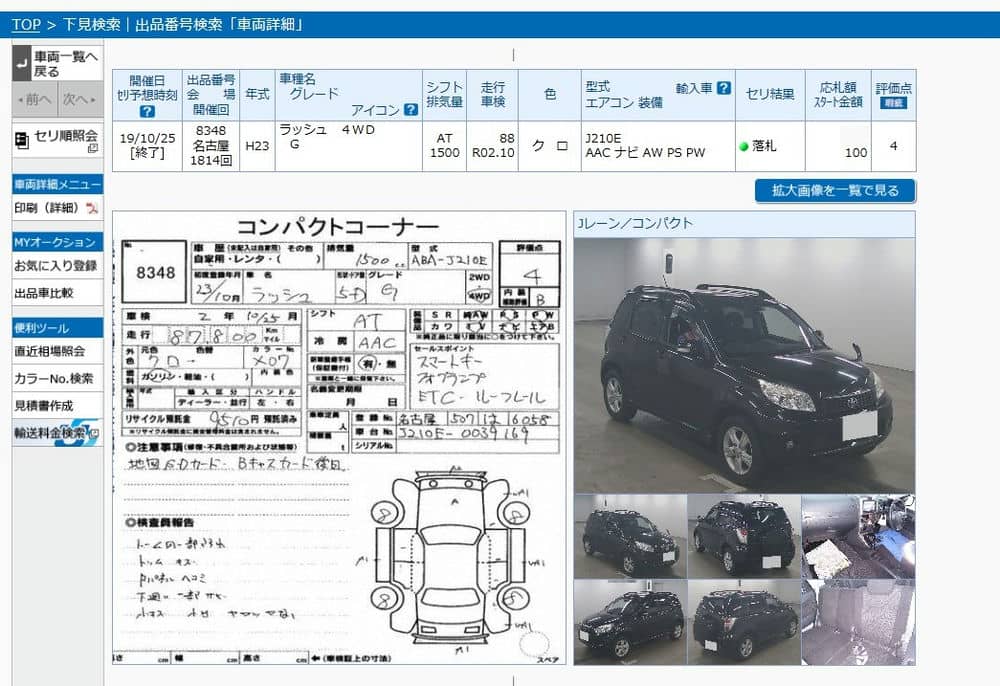Click the back-arrow icon for 車両一覧へ戻る
Screen dimensions: 1000x686
(x=22, y=64)
